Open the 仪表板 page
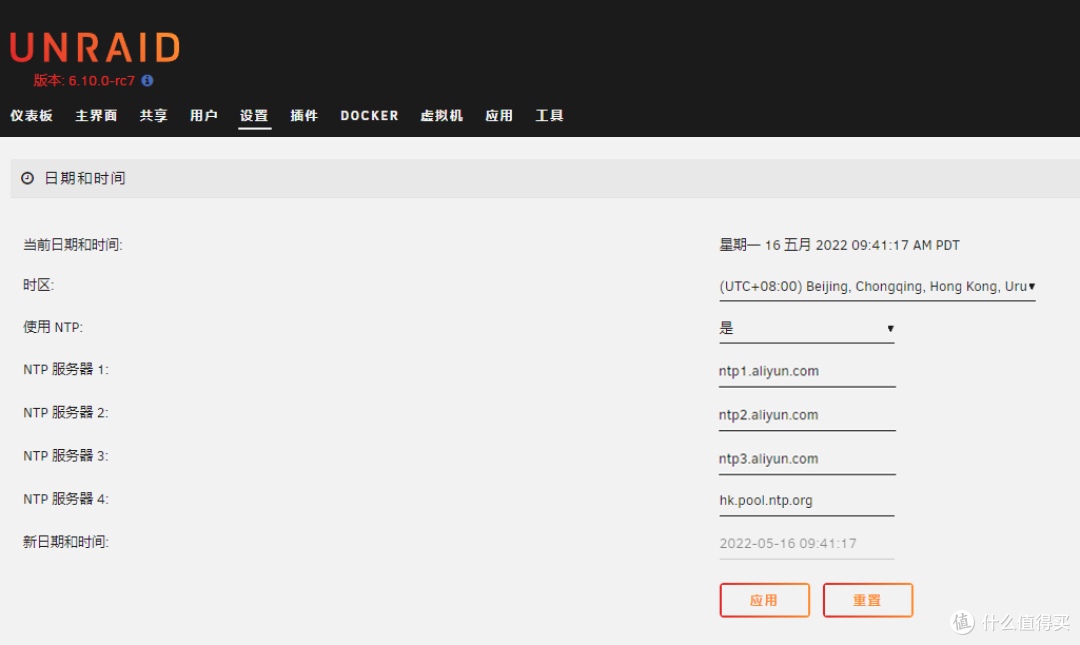Viewport: 1080px width, 645px height. (x=32, y=115)
